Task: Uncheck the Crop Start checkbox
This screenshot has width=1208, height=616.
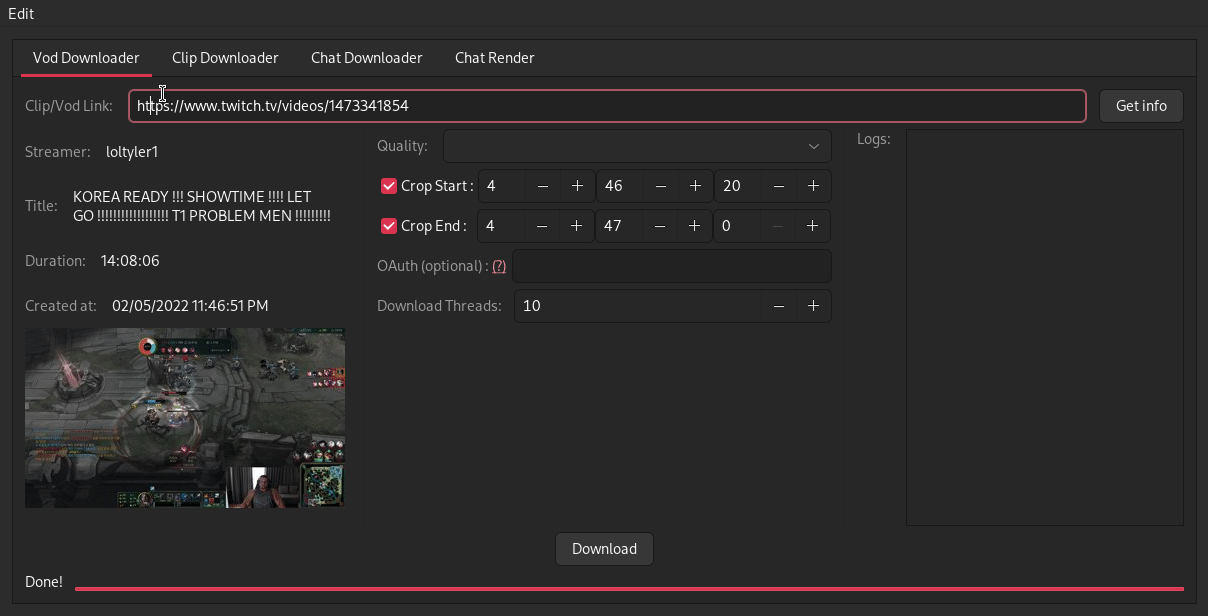Action: click(389, 186)
